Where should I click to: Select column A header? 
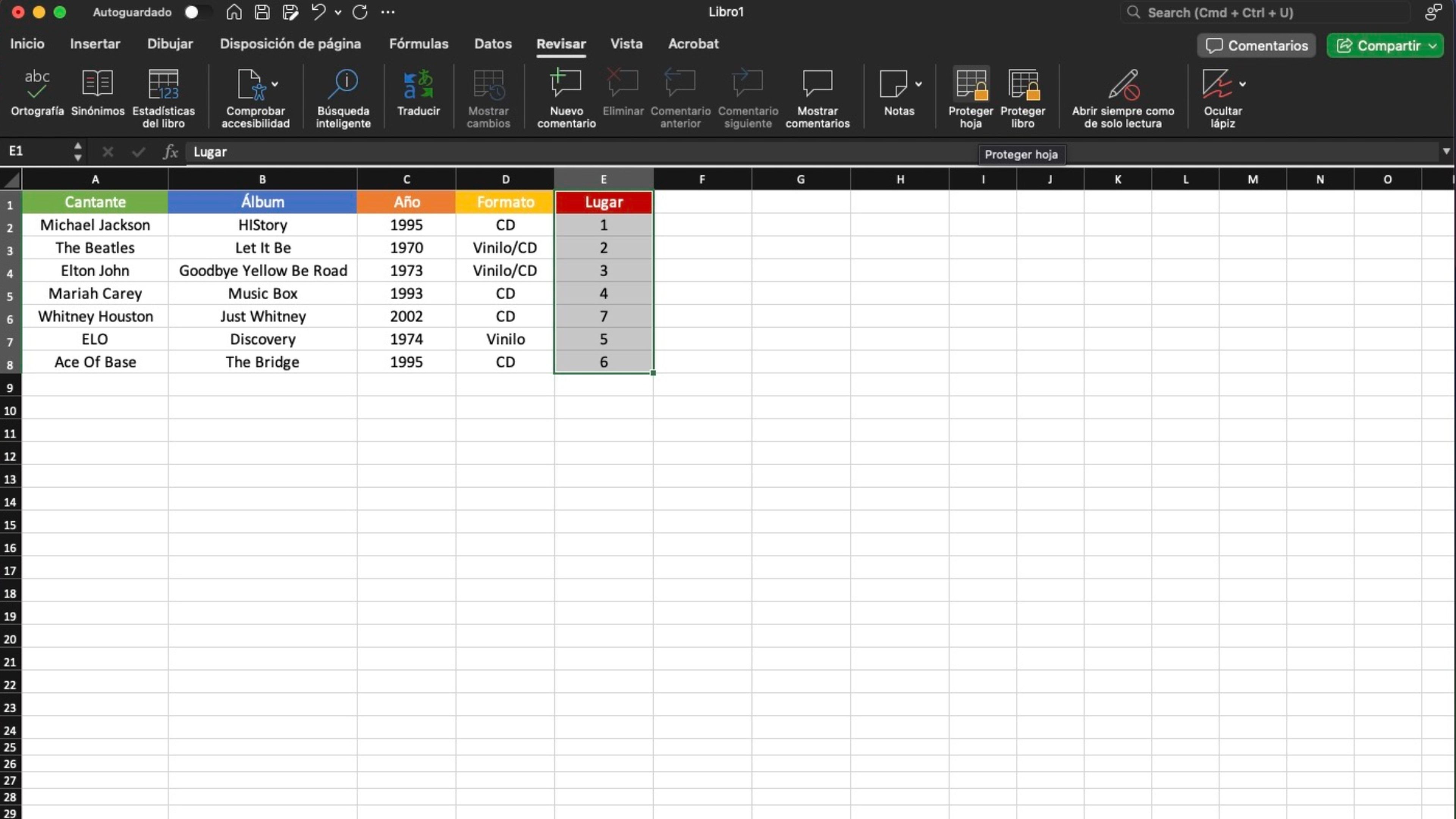[95, 179]
